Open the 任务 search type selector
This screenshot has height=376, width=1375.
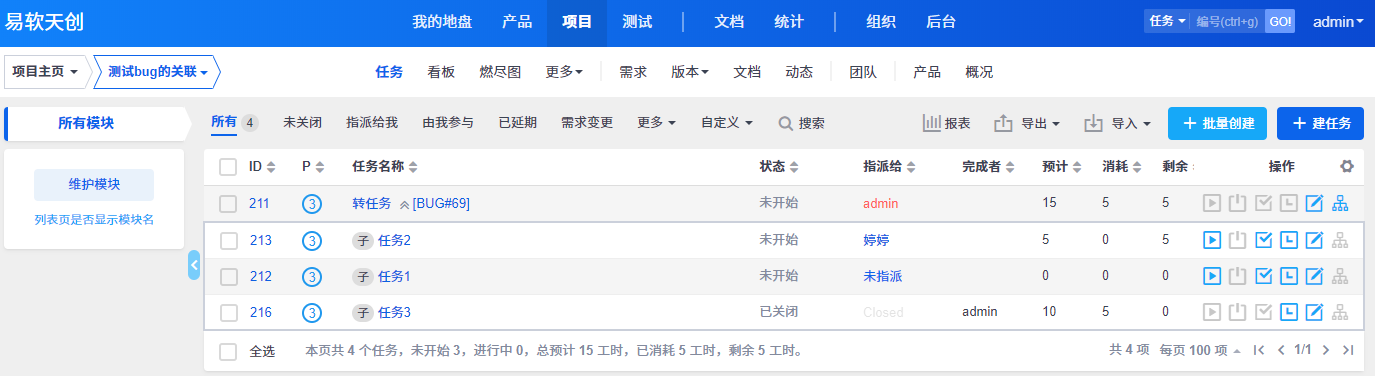tap(1167, 21)
